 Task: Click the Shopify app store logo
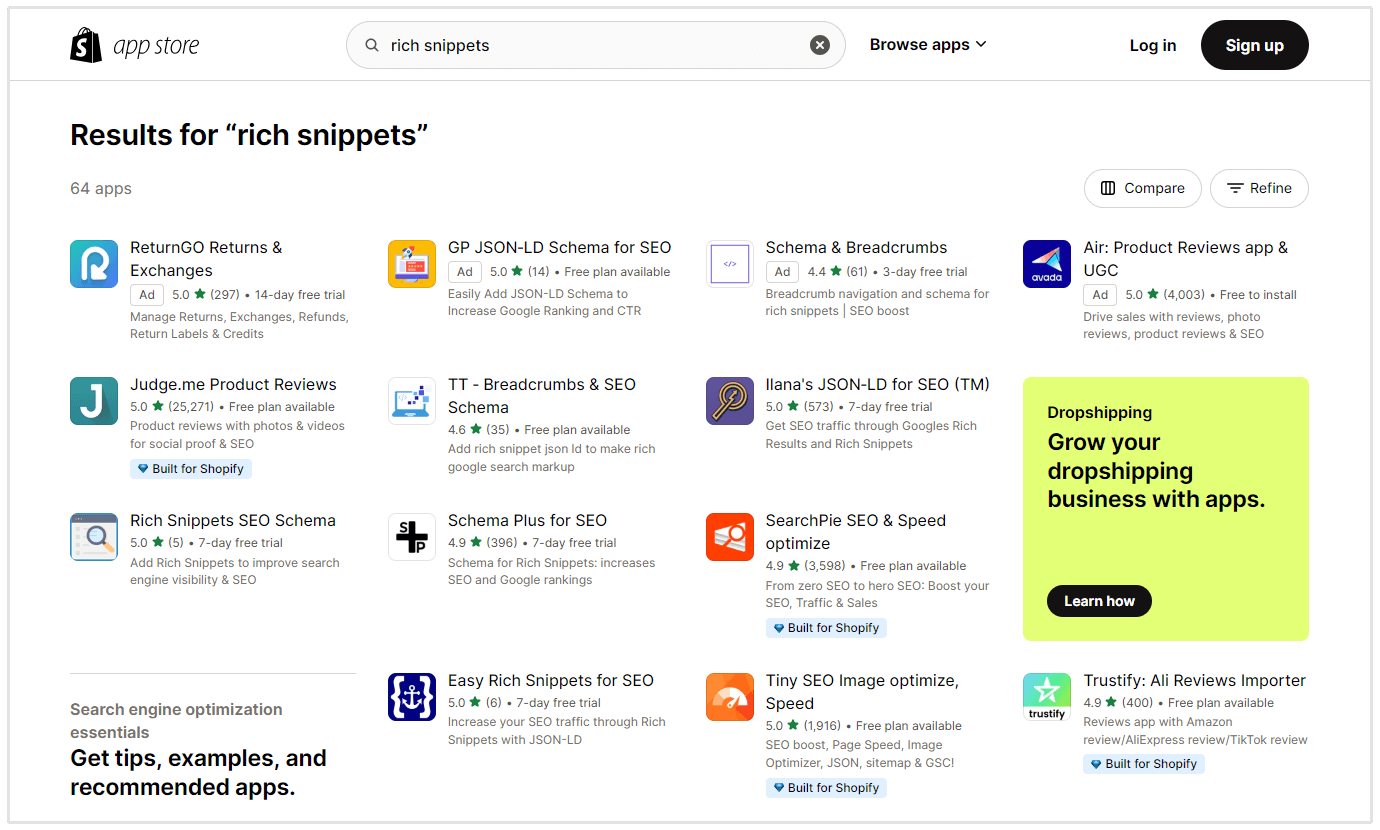coord(135,45)
